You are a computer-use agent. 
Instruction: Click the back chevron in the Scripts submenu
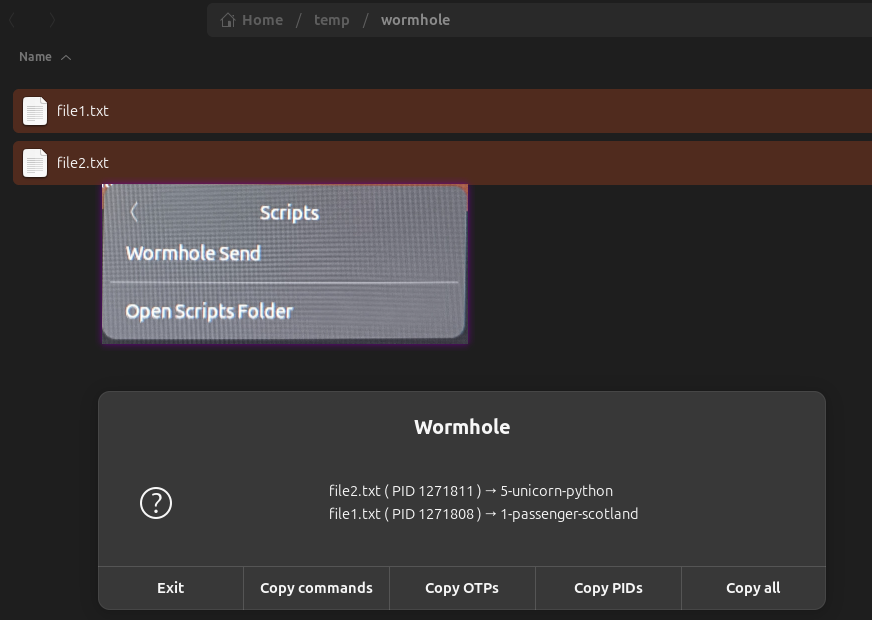(134, 212)
